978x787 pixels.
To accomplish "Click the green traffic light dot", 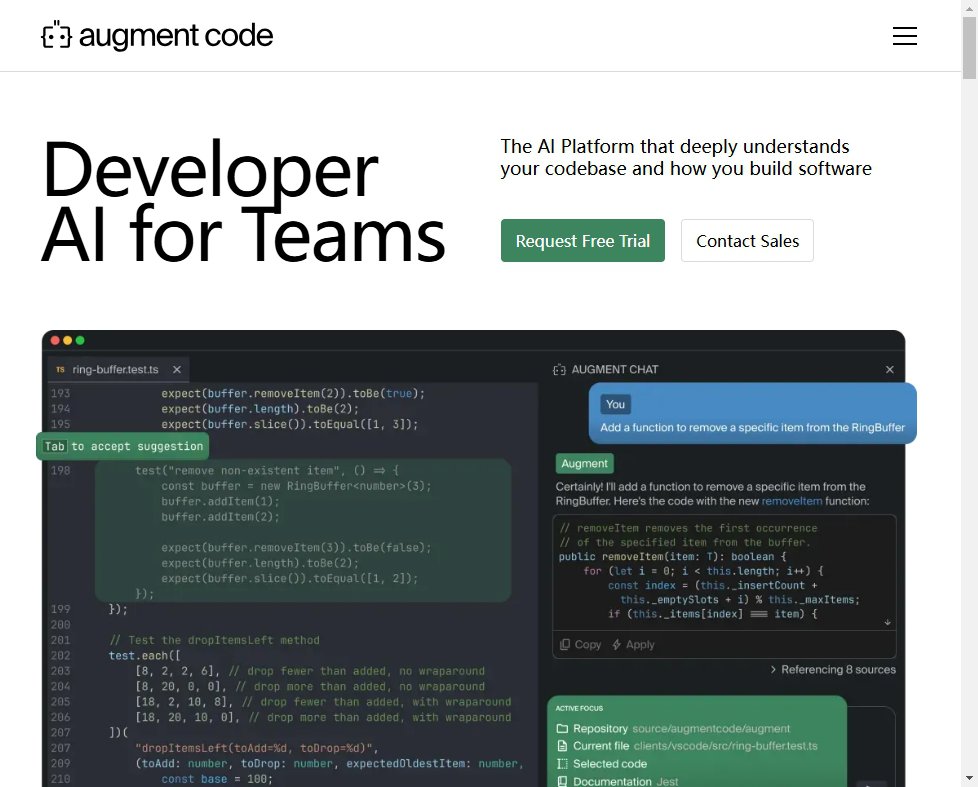I will point(80,340).
